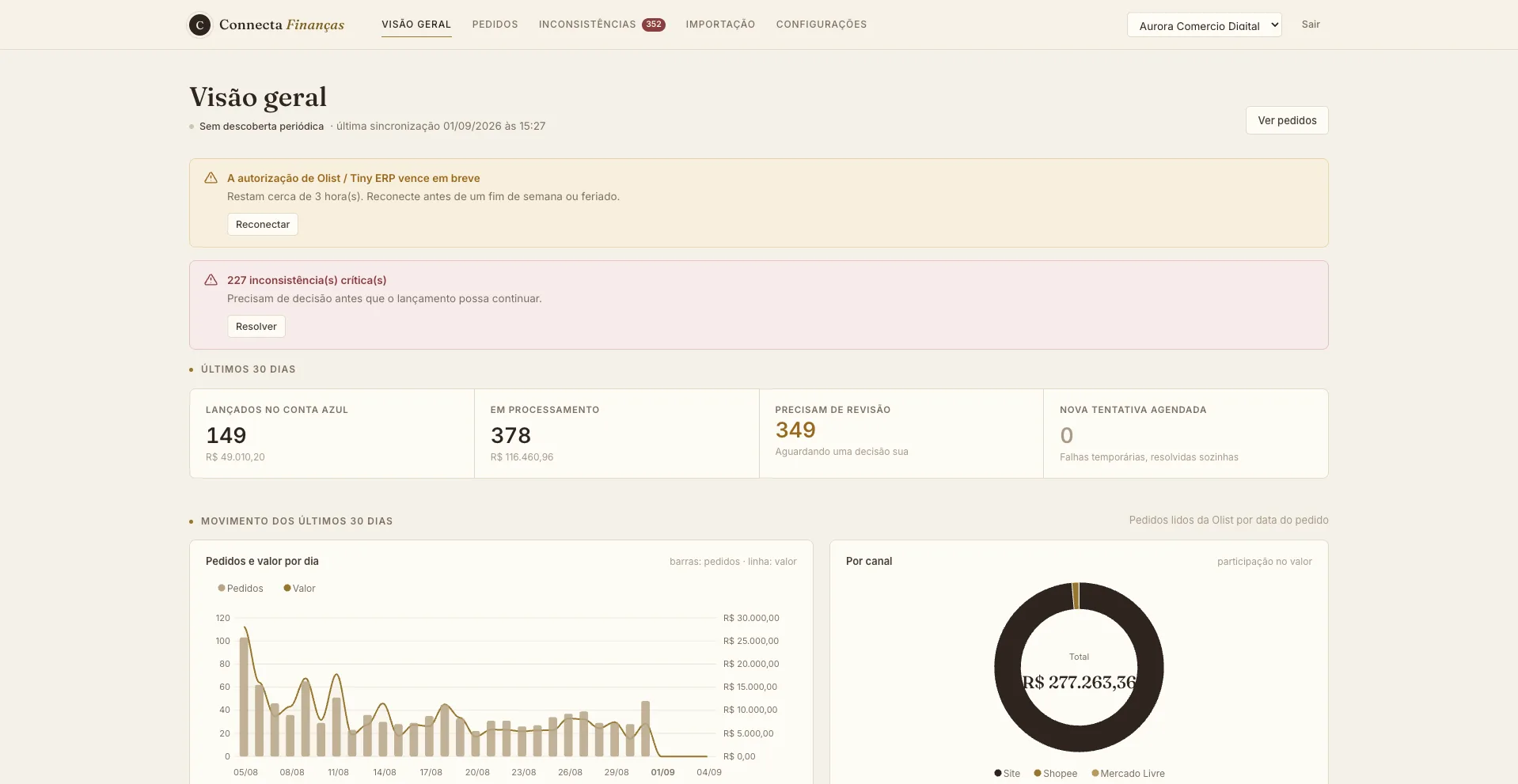Viewport: 1518px width, 784px height.
Task: Click the Reconectar button
Action: tap(263, 225)
